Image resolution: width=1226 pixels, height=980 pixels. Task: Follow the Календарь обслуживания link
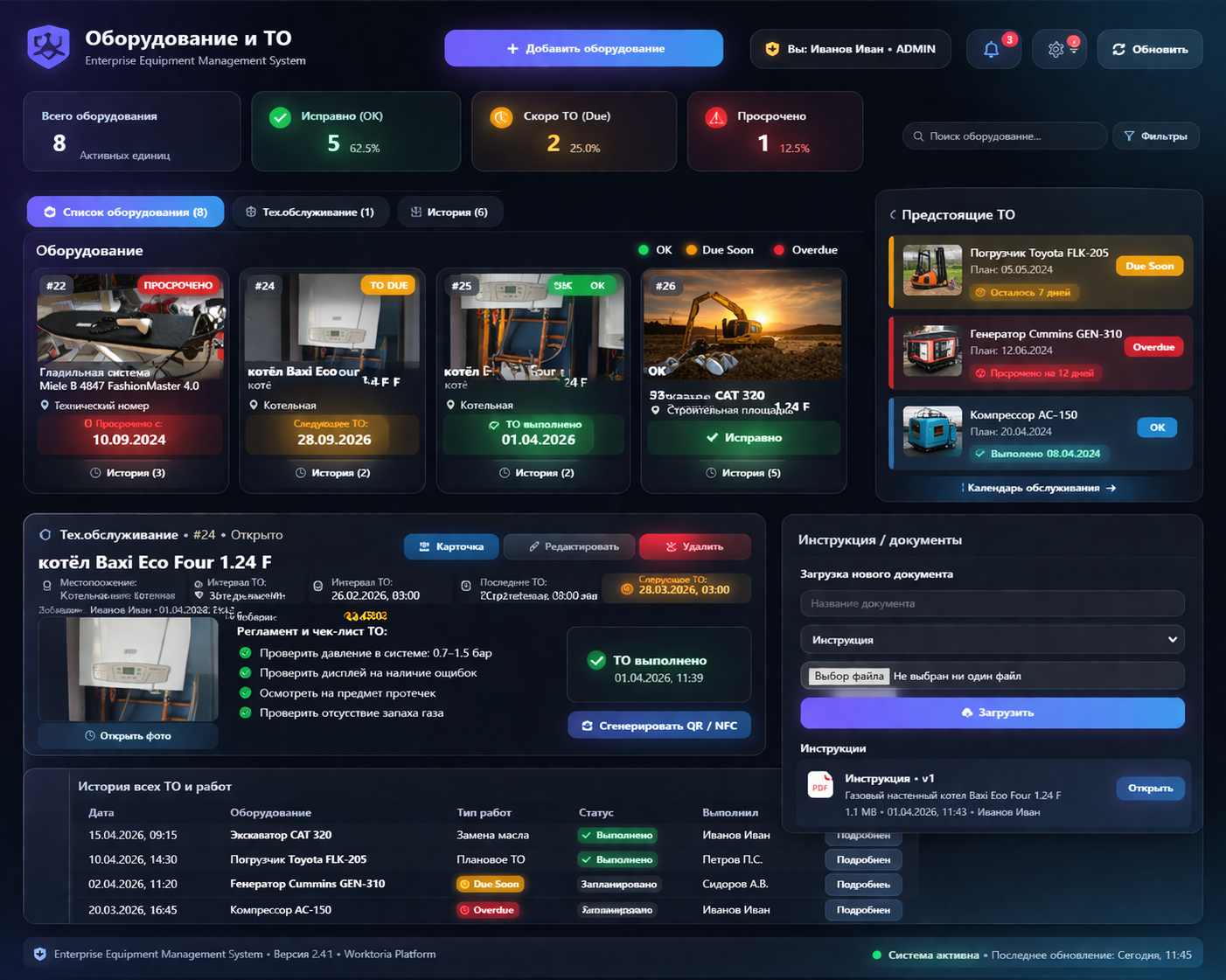[1039, 488]
